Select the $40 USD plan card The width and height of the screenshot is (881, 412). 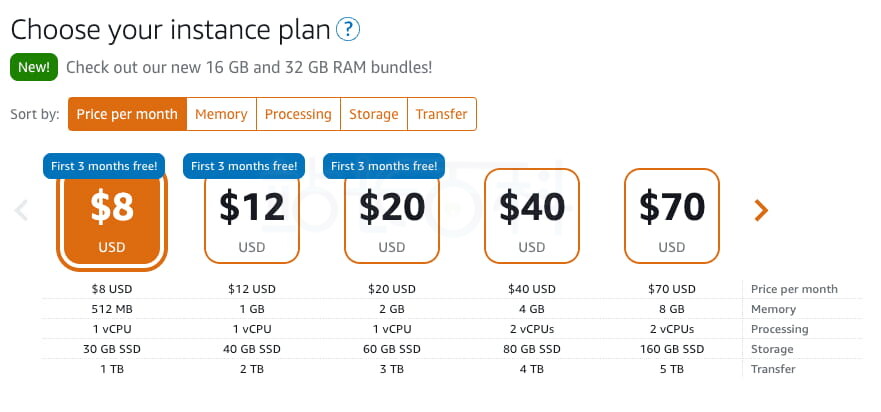pyautogui.click(x=532, y=216)
